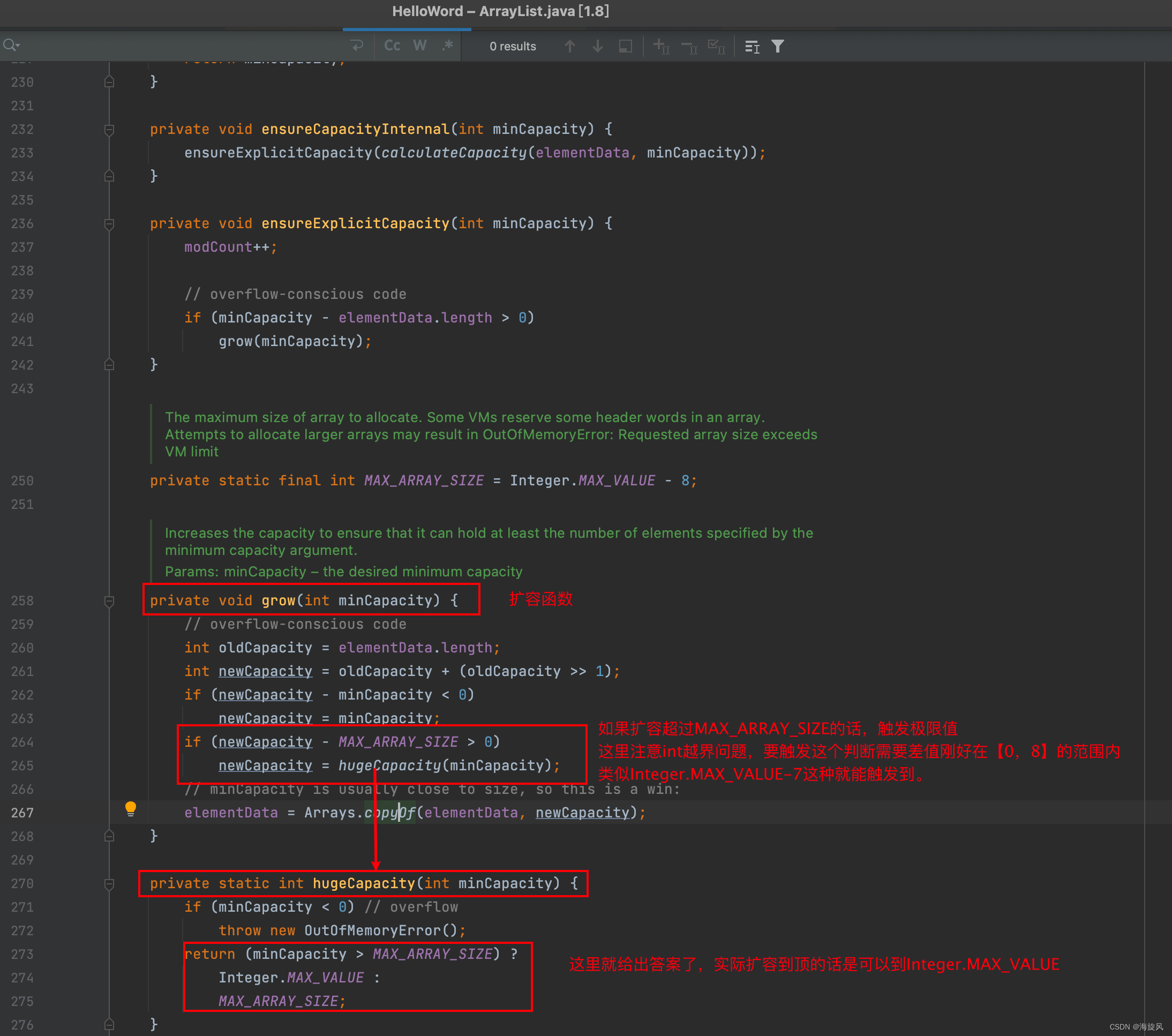This screenshot has width=1172, height=1036.
Task: Click copyOf method call on line 267
Action: click(389, 813)
